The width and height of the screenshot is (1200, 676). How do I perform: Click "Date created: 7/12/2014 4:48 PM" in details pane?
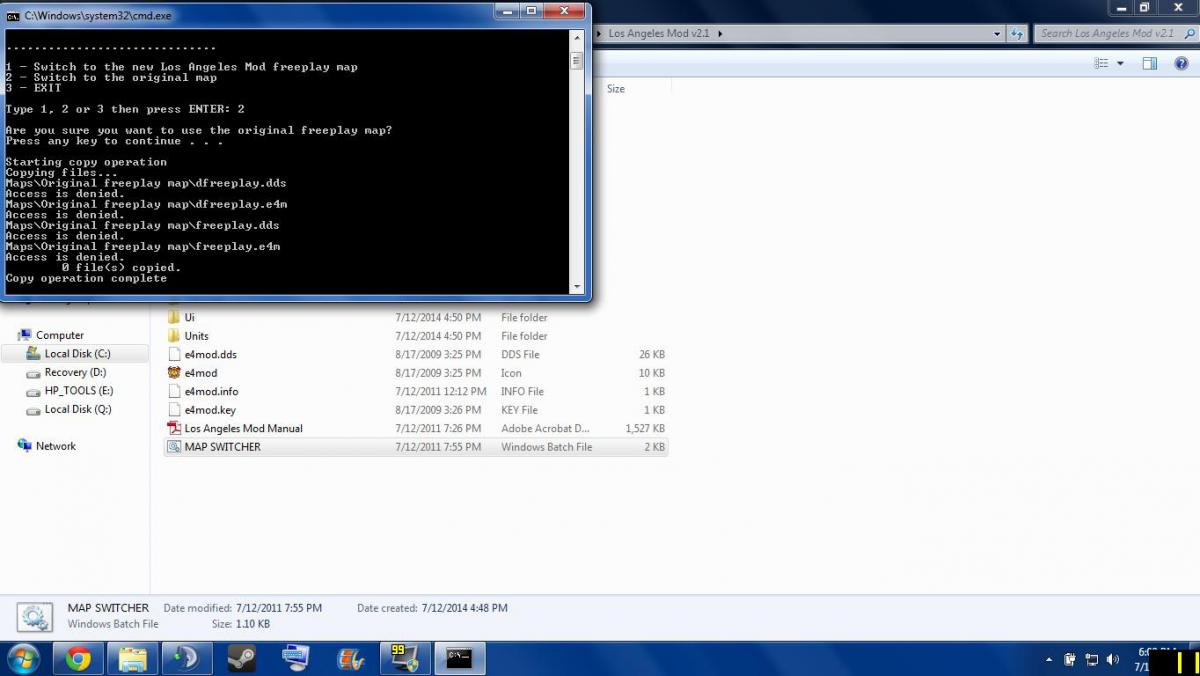[432, 608]
